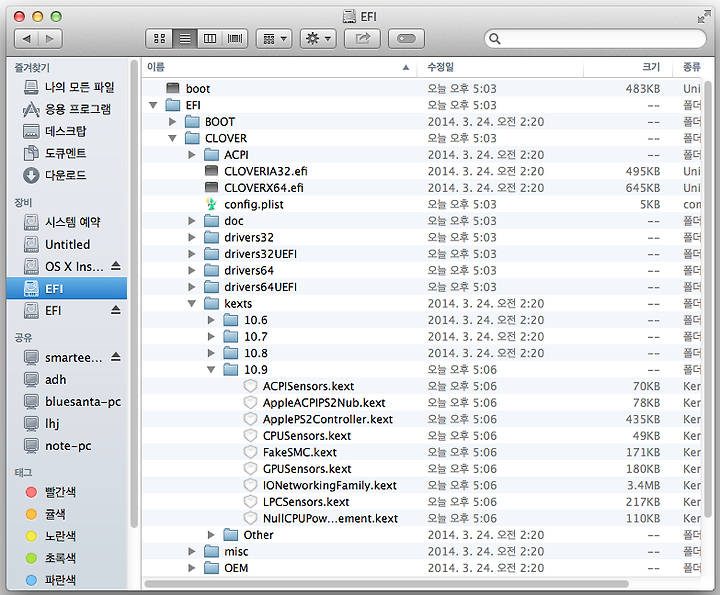This screenshot has height=595, width=720.
Task: Select the red tag 빨간색
Action: click(51, 492)
